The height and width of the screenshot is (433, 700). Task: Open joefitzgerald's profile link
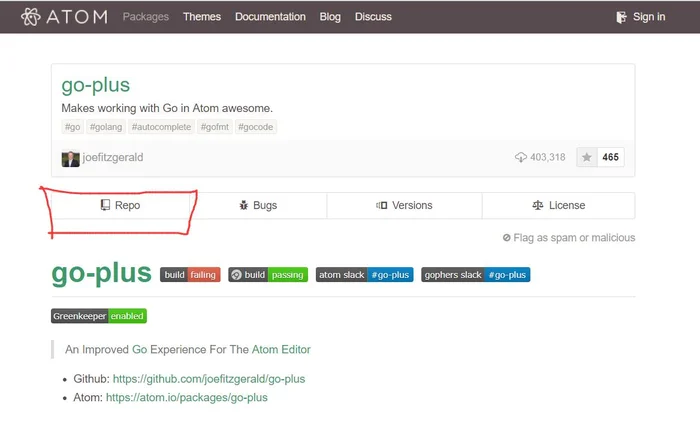[113, 158]
